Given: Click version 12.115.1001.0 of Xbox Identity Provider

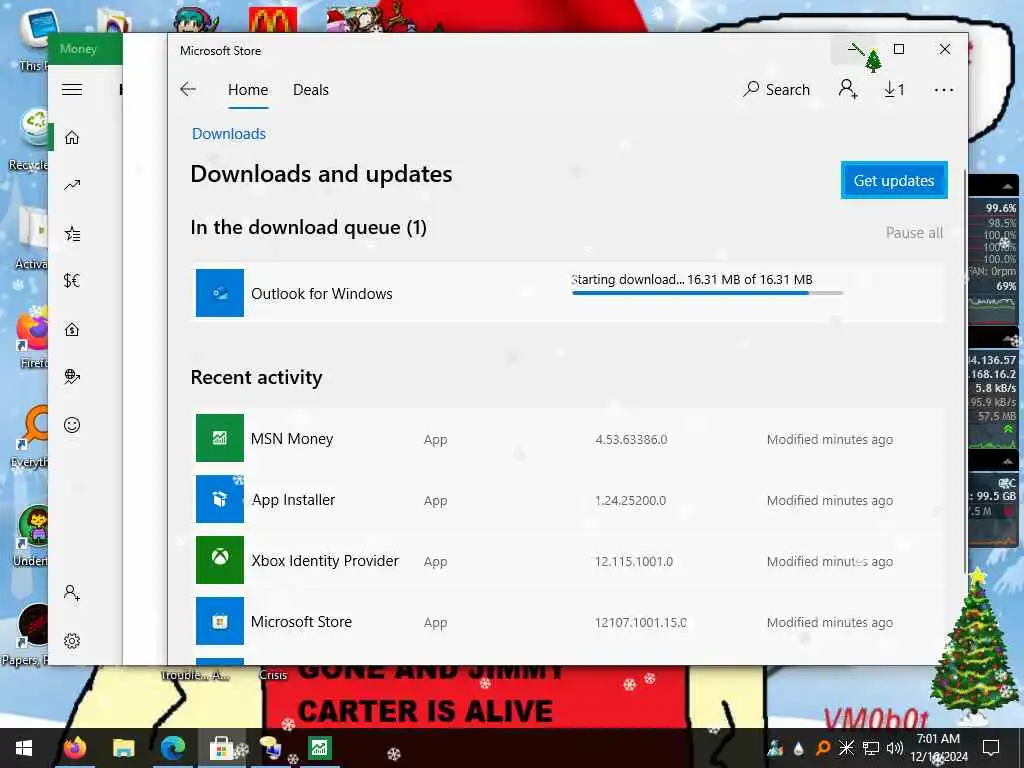Looking at the screenshot, I should tap(633, 561).
